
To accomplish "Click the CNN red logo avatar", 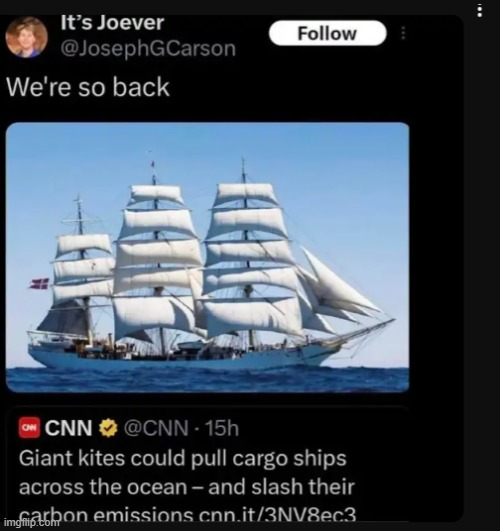I will point(29,428).
